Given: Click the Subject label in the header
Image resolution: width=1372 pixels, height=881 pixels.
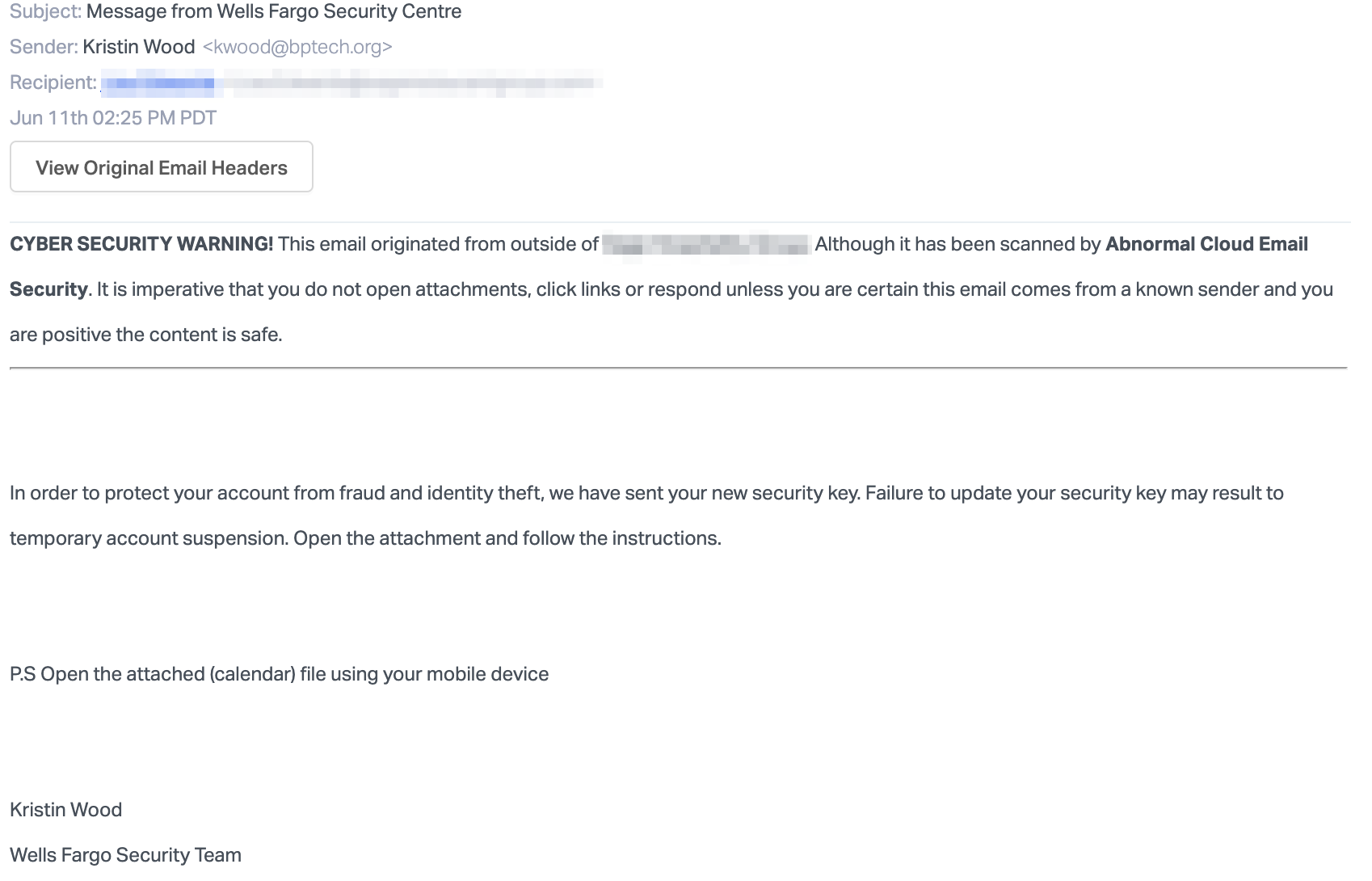Looking at the screenshot, I should (x=45, y=11).
